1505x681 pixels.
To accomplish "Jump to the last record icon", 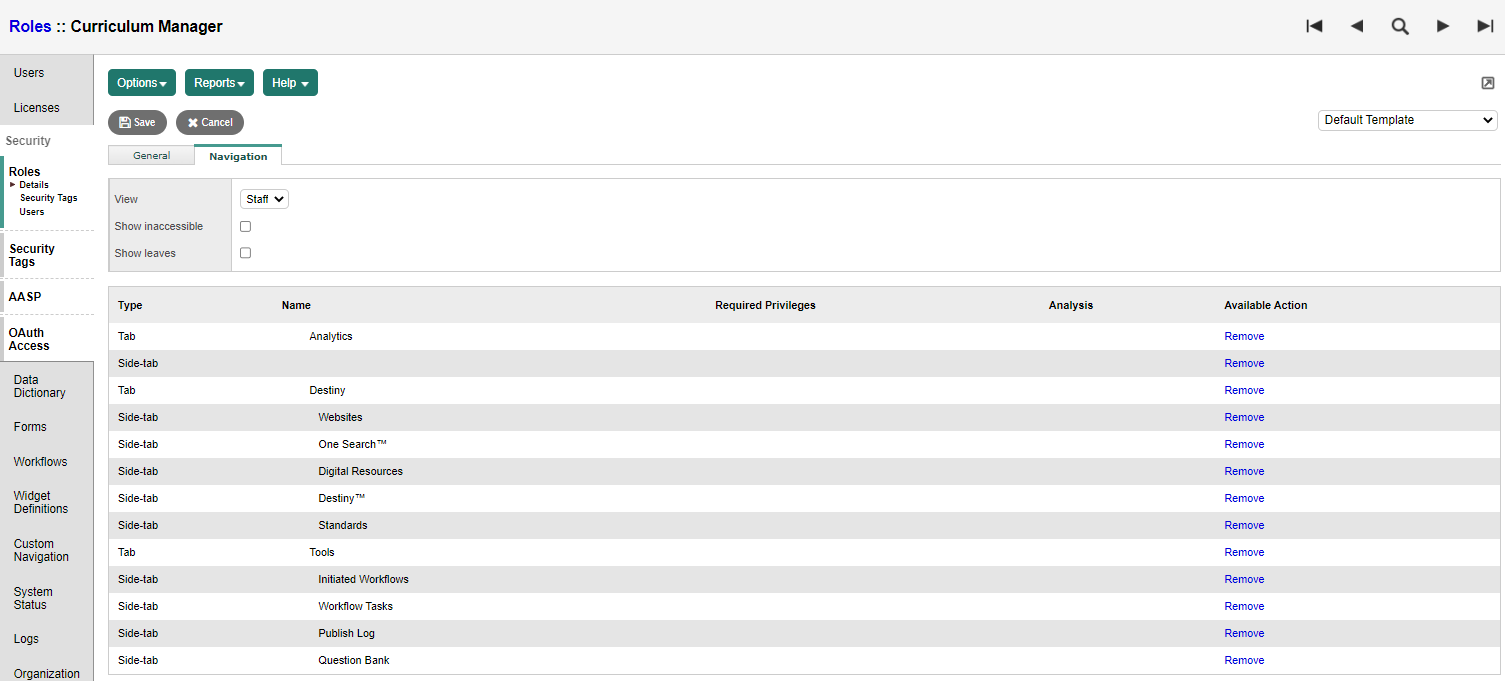I will coord(1486,26).
